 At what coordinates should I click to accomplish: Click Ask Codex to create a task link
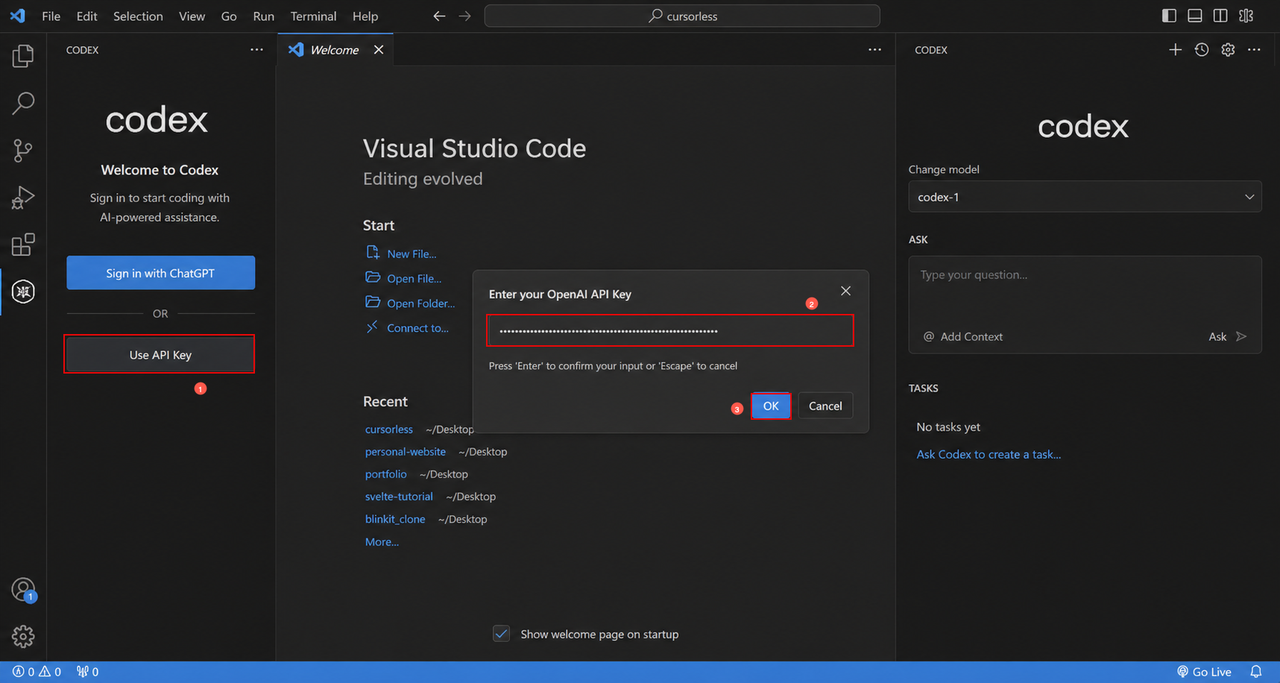(x=989, y=454)
